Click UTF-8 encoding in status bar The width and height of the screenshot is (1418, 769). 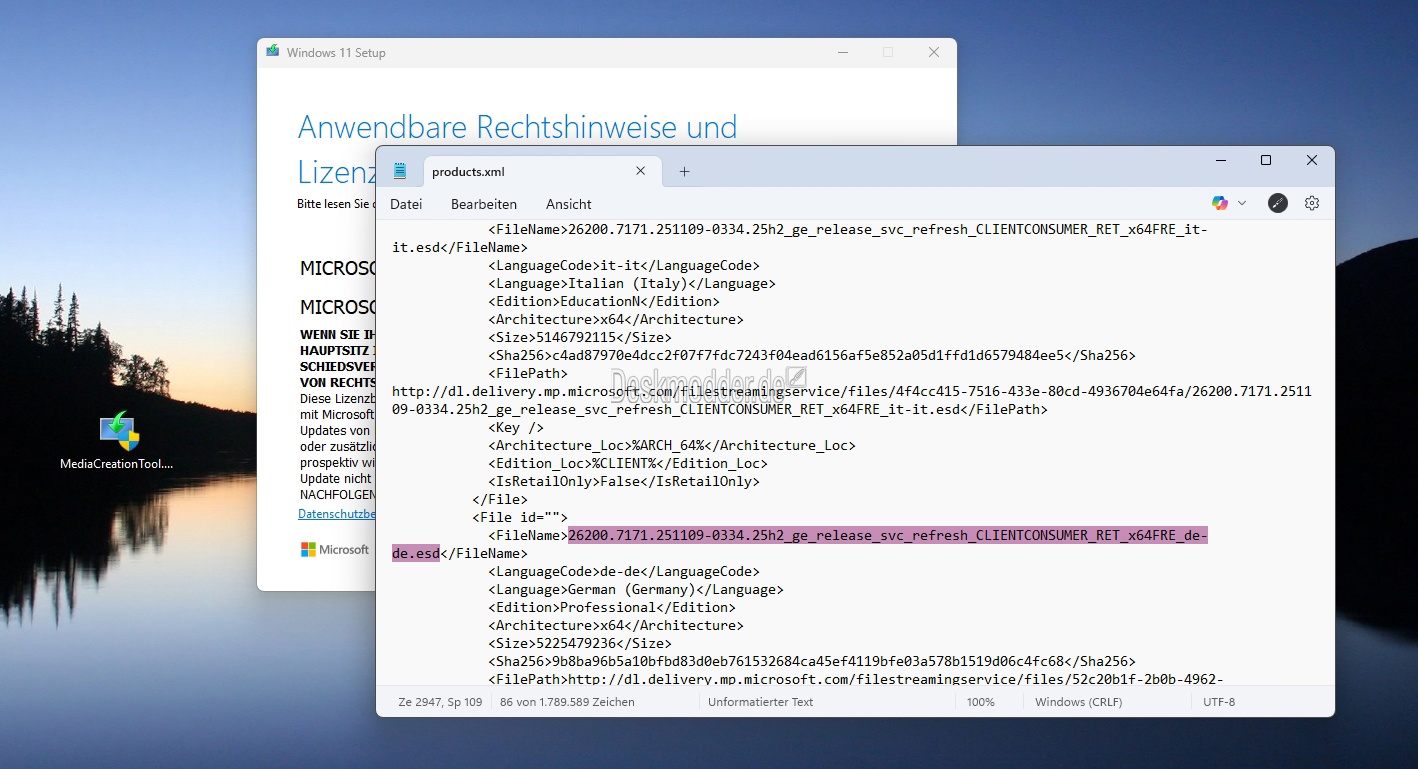pyautogui.click(x=1219, y=702)
